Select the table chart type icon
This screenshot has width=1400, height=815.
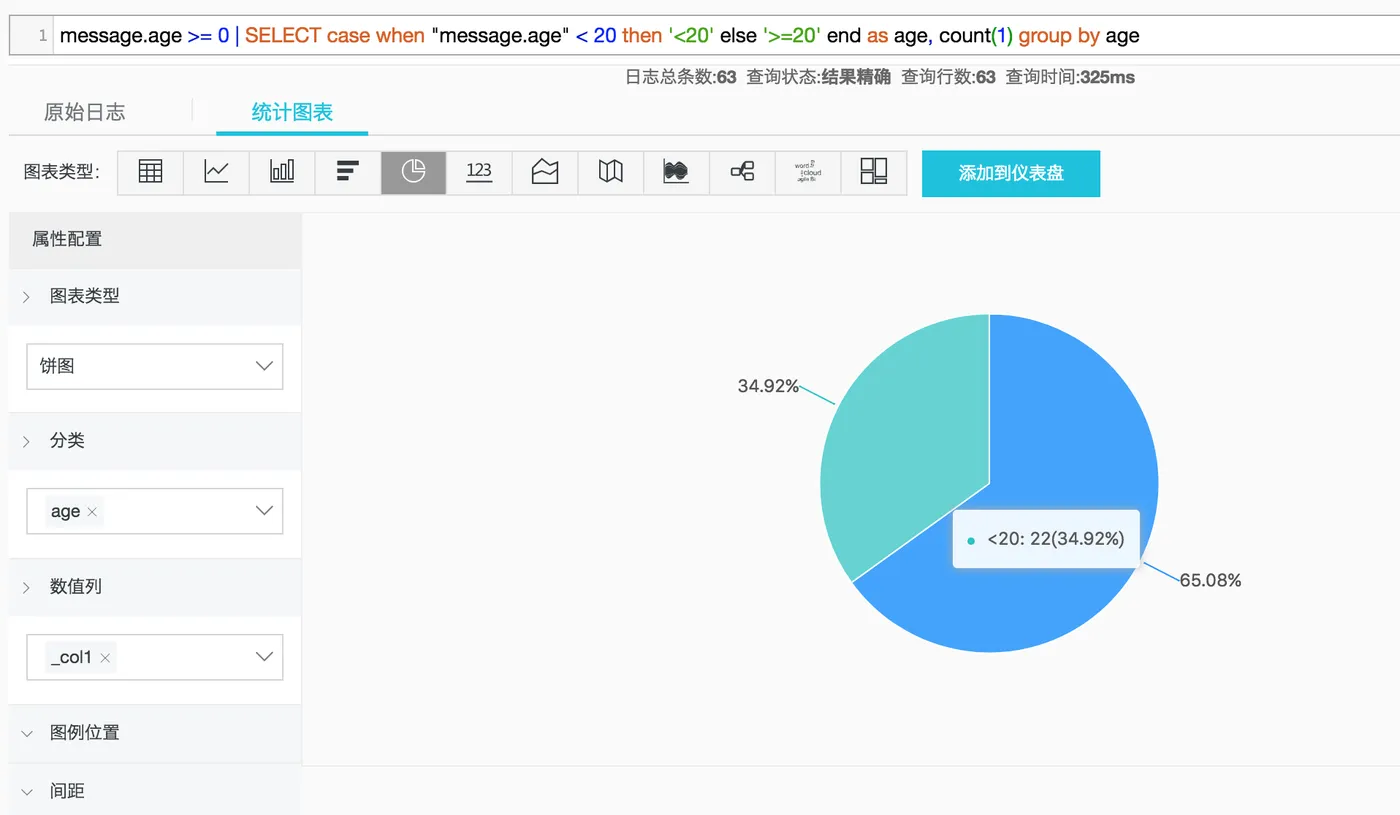click(150, 172)
